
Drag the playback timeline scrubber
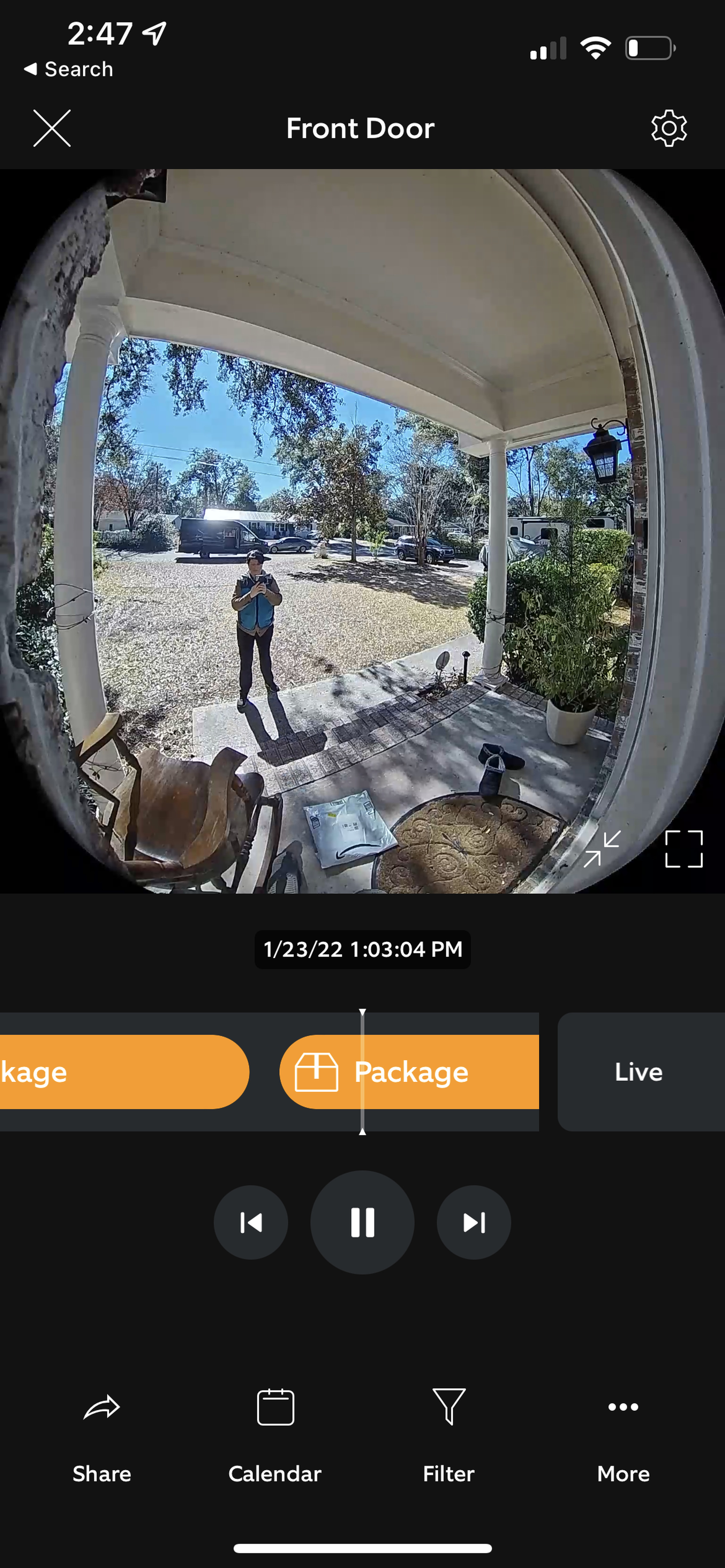362,1070
